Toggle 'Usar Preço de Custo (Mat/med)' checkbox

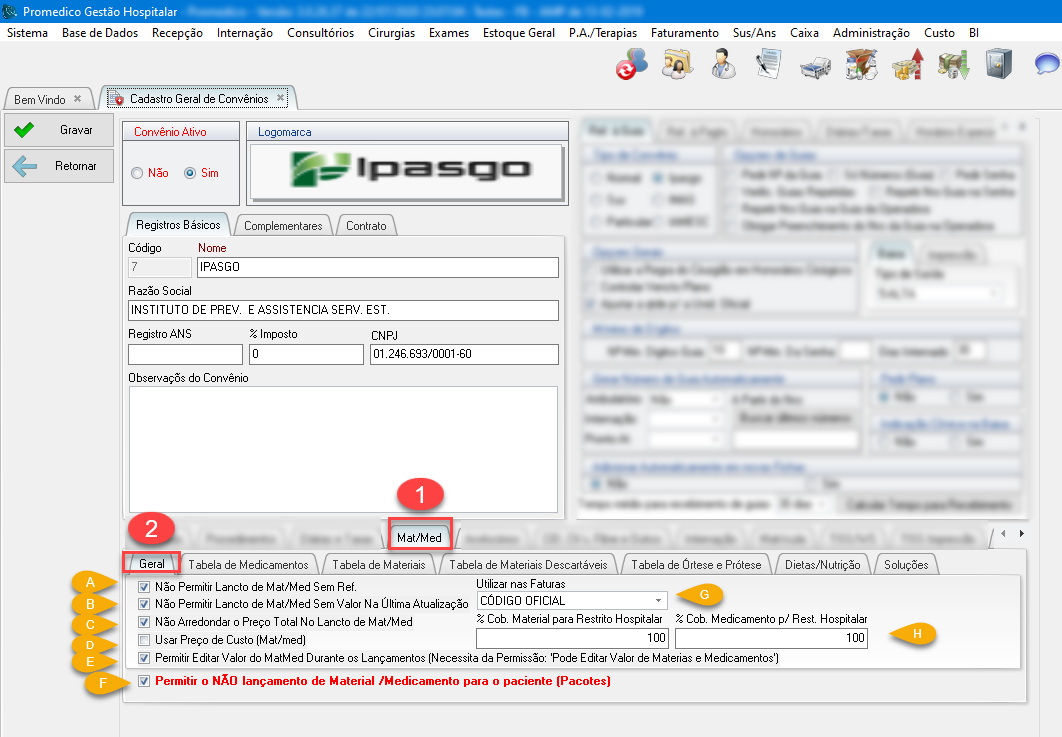pos(146,640)
